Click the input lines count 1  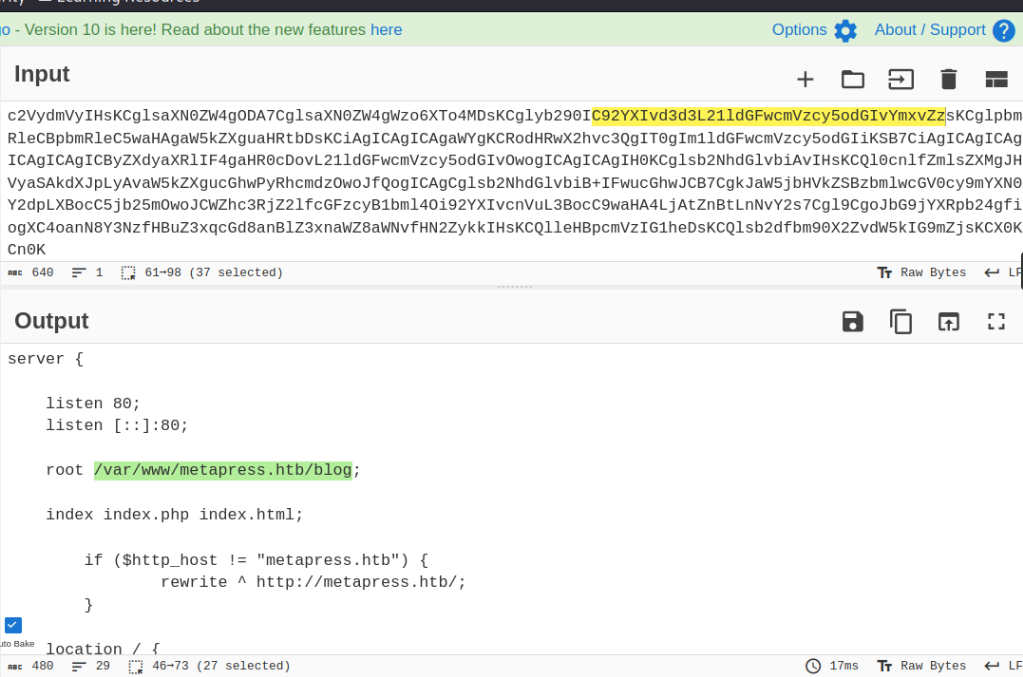(x=87, y=273)
